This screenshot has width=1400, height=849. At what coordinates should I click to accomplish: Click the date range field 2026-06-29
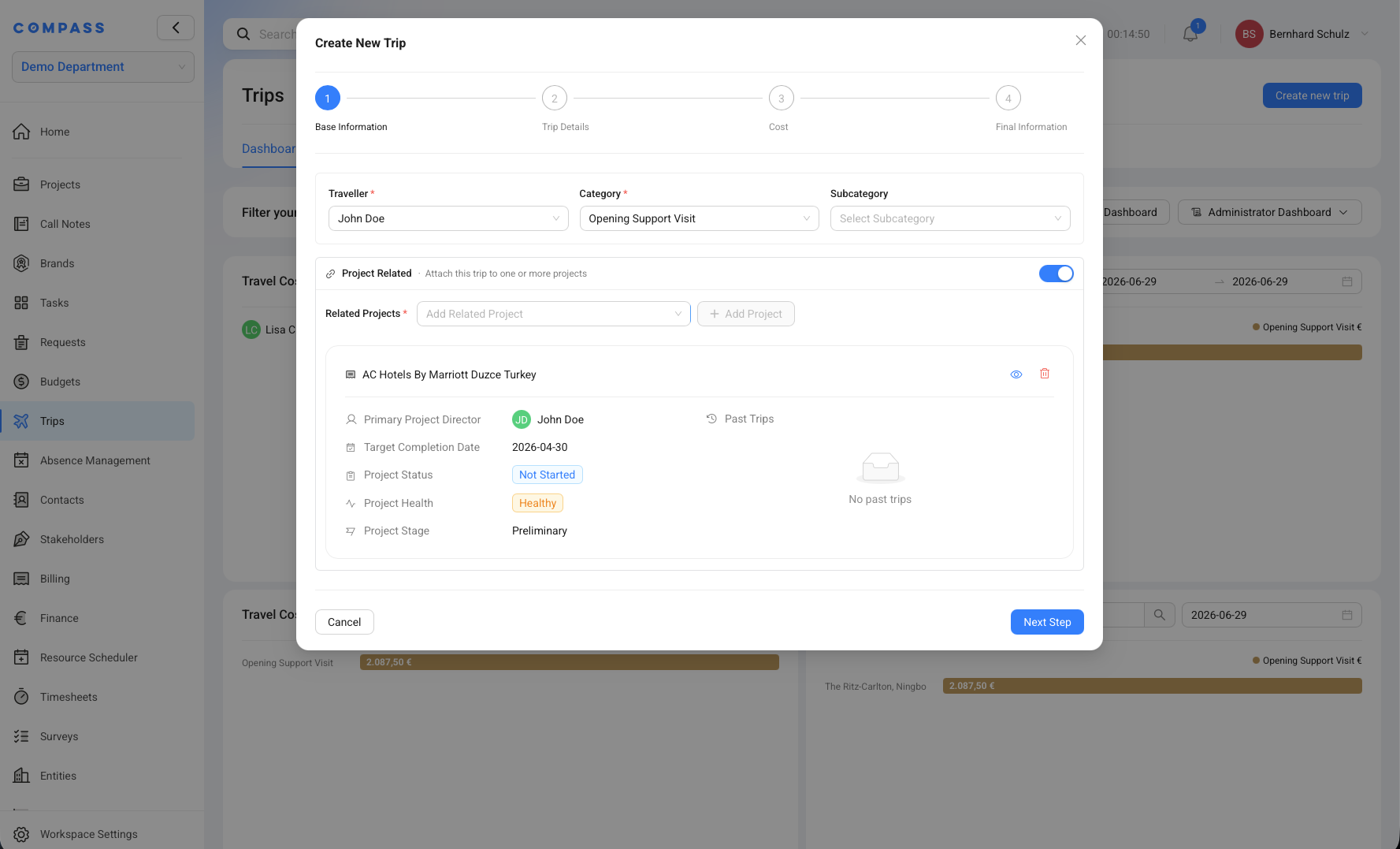click(1231, 281)
